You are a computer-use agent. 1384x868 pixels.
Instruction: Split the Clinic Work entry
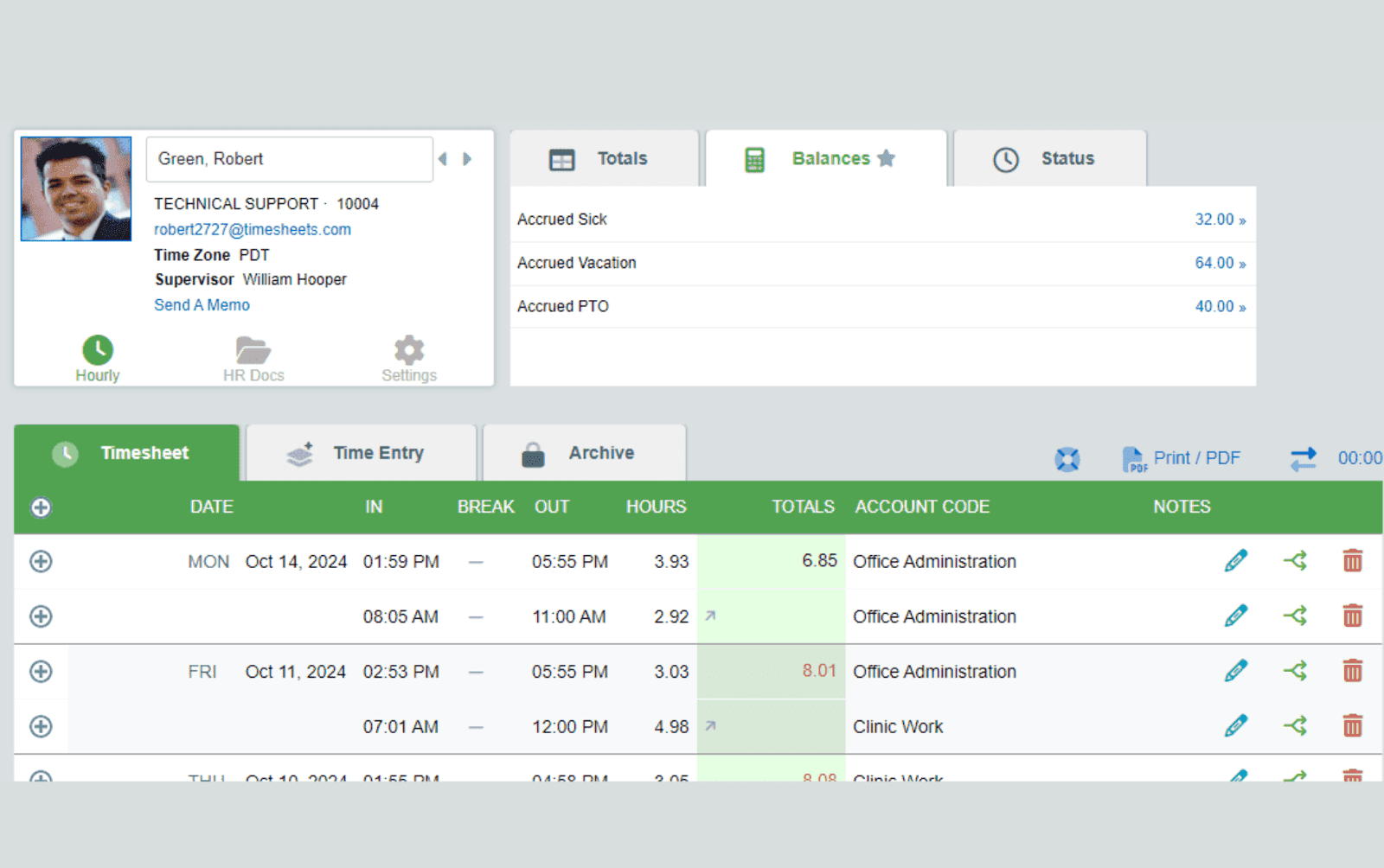(x=1295, y=726)
